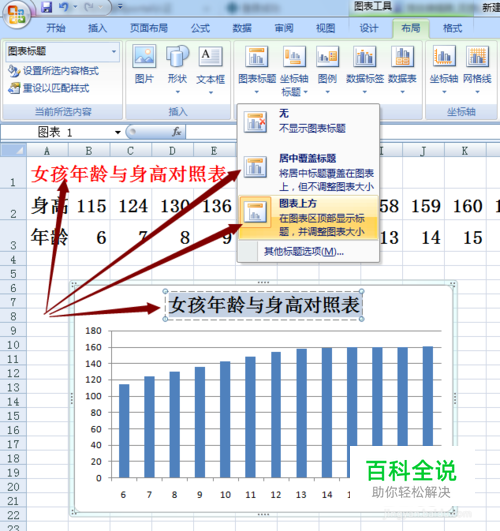
Task: Click the cell containing age 14
Action: [x=423, y=236]
